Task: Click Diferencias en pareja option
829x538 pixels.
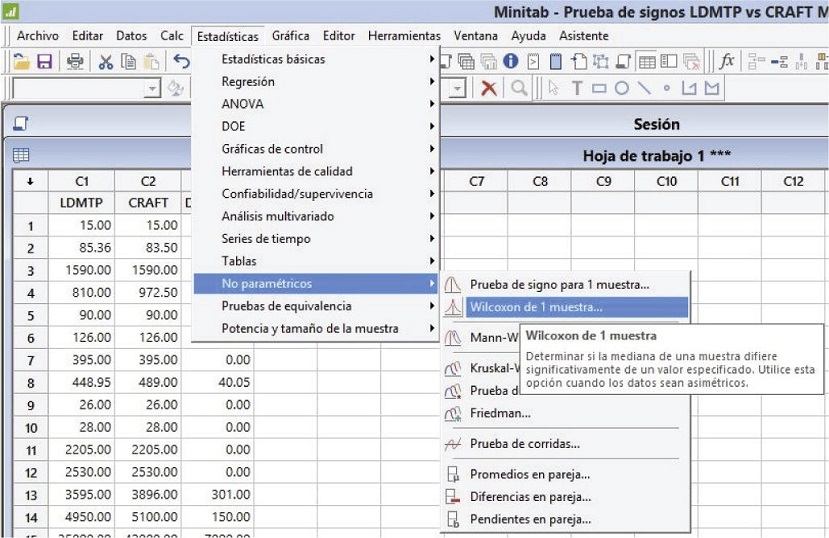Action: pos(530,497)
